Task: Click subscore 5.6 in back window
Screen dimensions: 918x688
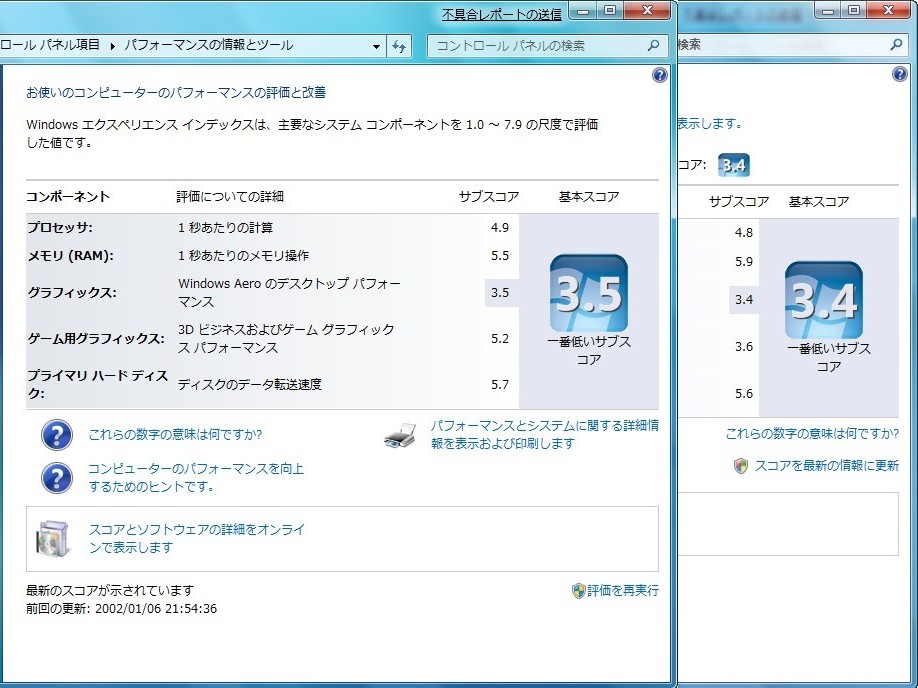Action: (x=744, y=393)
